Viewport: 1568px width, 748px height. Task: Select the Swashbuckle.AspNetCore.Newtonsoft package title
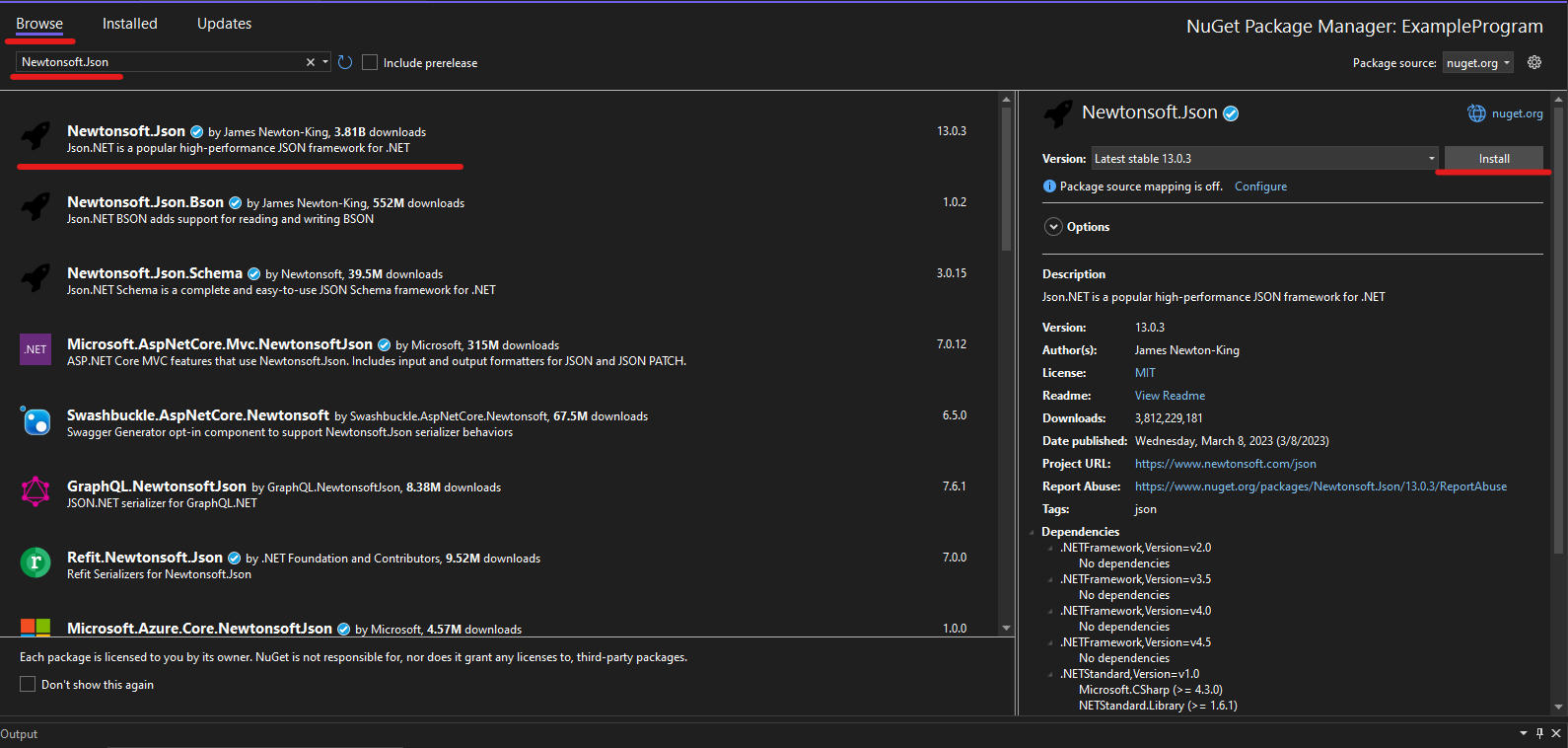coord(198,415)
